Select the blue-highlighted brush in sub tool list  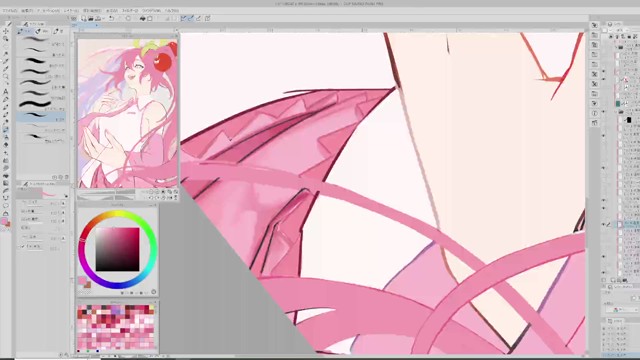tap(41, 118)
